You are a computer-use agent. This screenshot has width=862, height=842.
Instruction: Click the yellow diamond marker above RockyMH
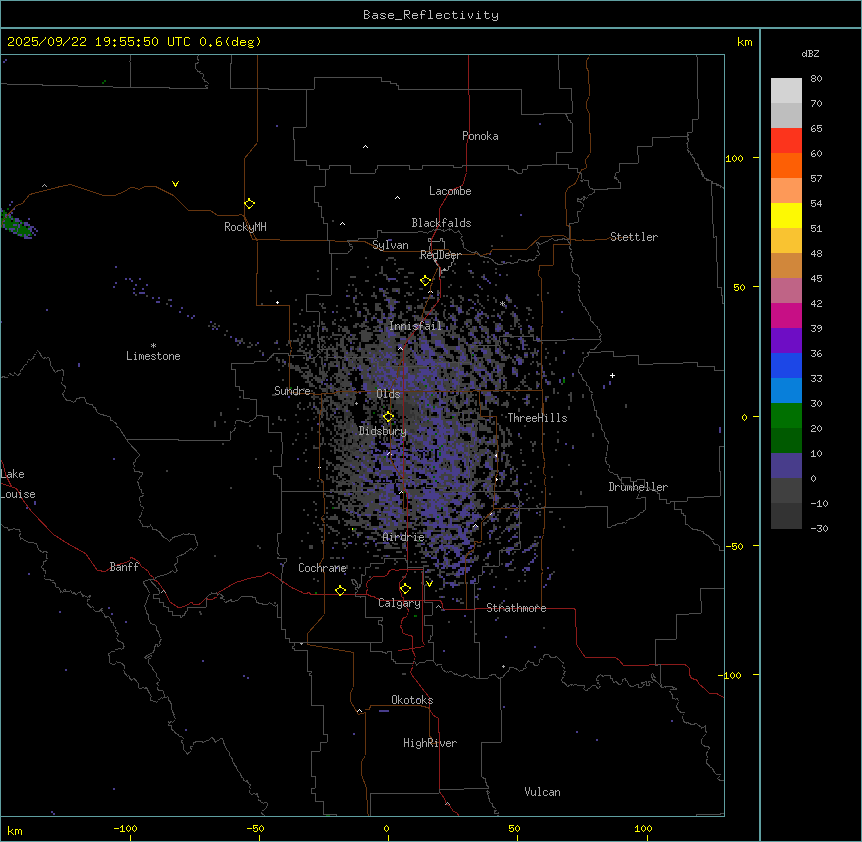click(x=249, y=203)
